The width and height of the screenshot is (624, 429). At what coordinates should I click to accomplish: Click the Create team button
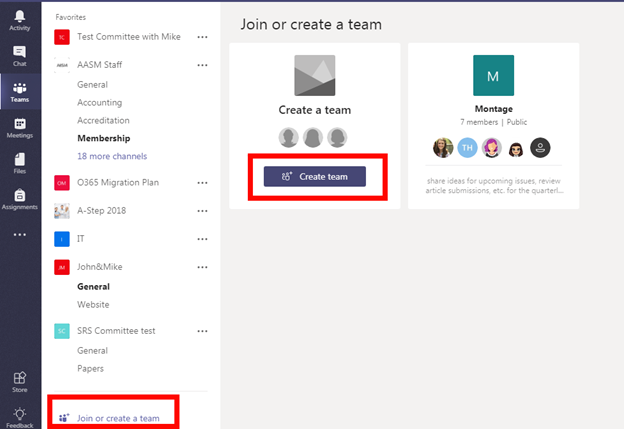click(x=315, y=176)
